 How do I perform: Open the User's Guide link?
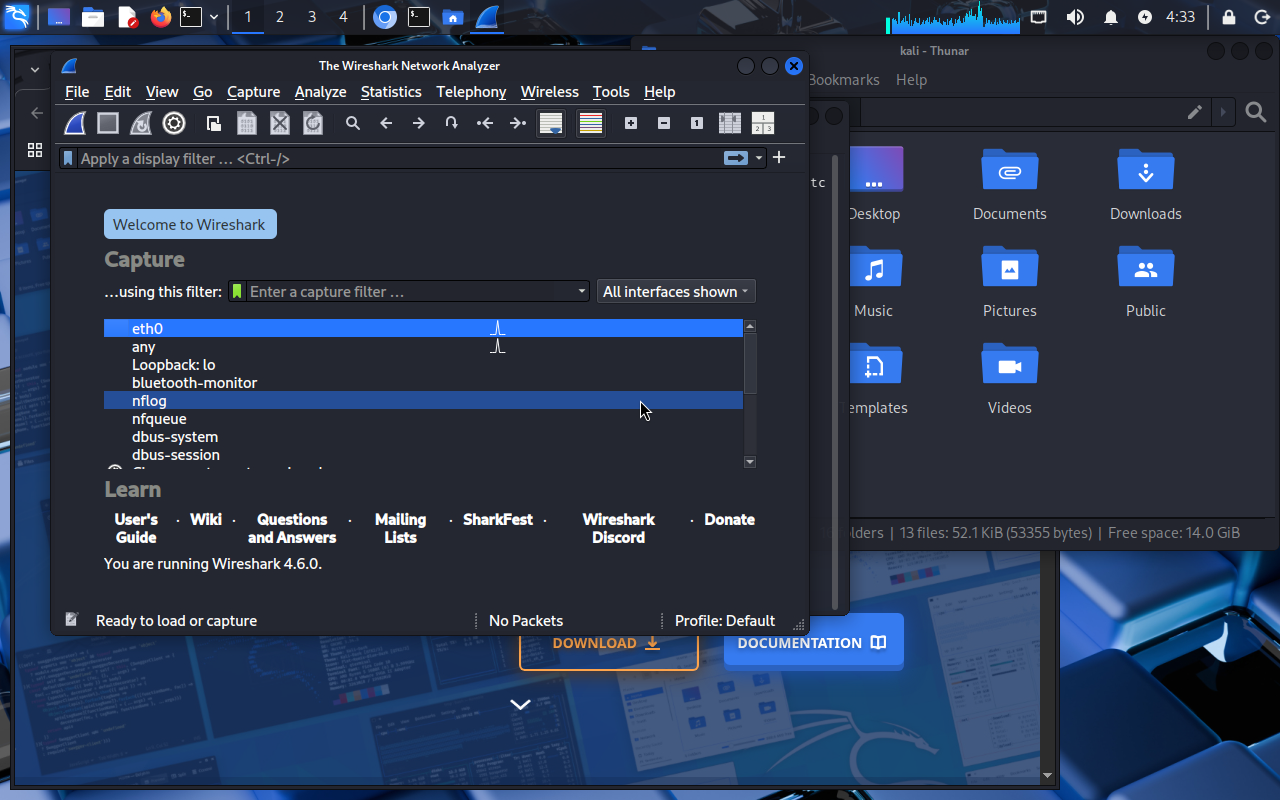pos(136,528)
